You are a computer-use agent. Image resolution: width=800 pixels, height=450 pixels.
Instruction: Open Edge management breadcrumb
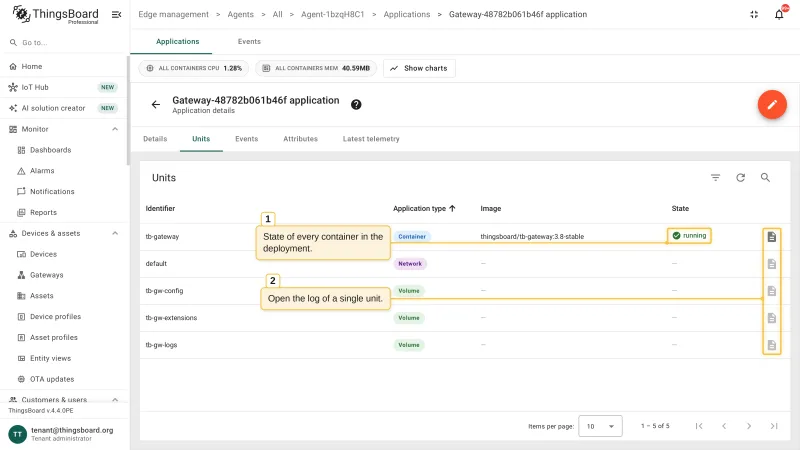(173, 14)
